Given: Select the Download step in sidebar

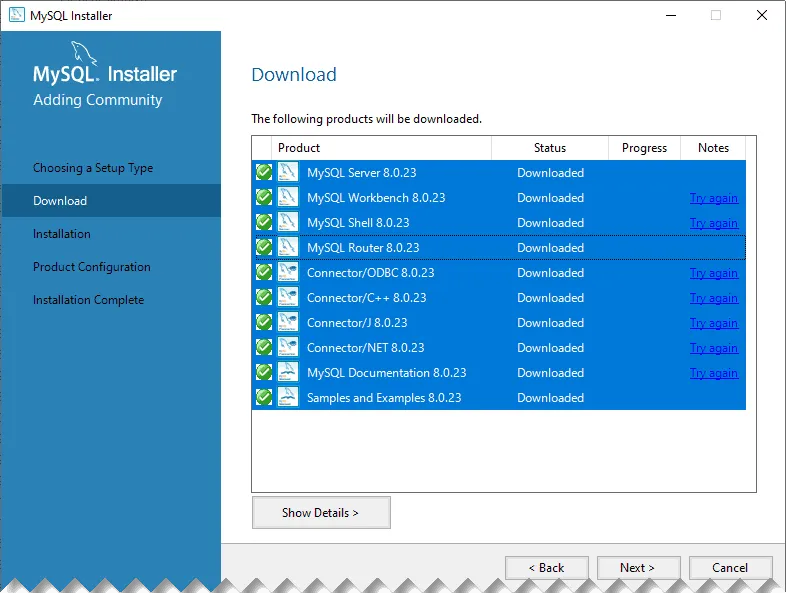Looking at the screenshot, I should tap(111, 201).
